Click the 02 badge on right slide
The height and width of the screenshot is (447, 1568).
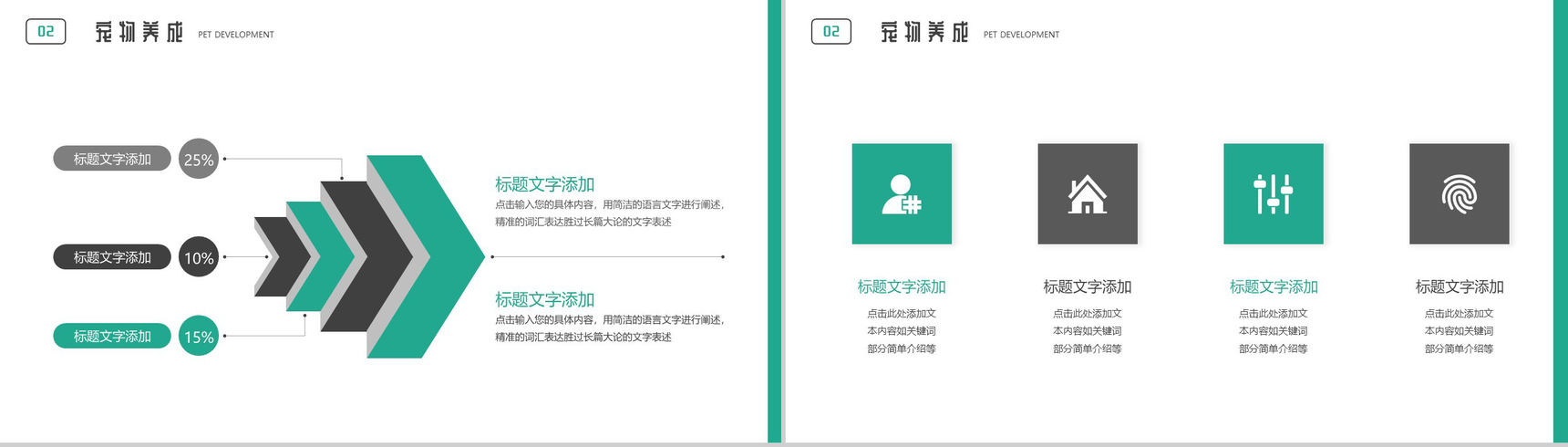pyautogui.click(x=831, y=32)
